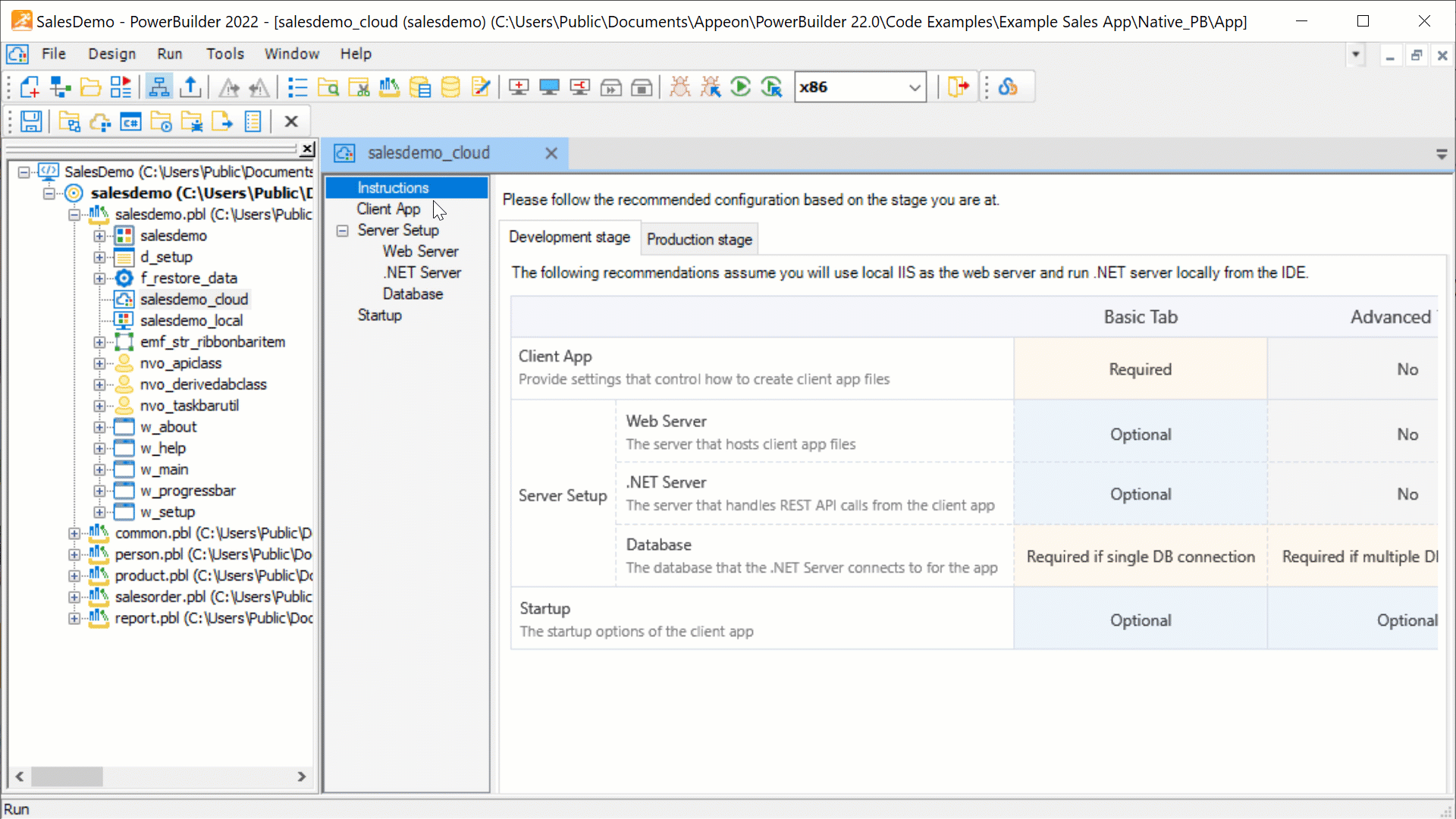Close the salesdemo_cloud tab

click(x=551, y=154)
